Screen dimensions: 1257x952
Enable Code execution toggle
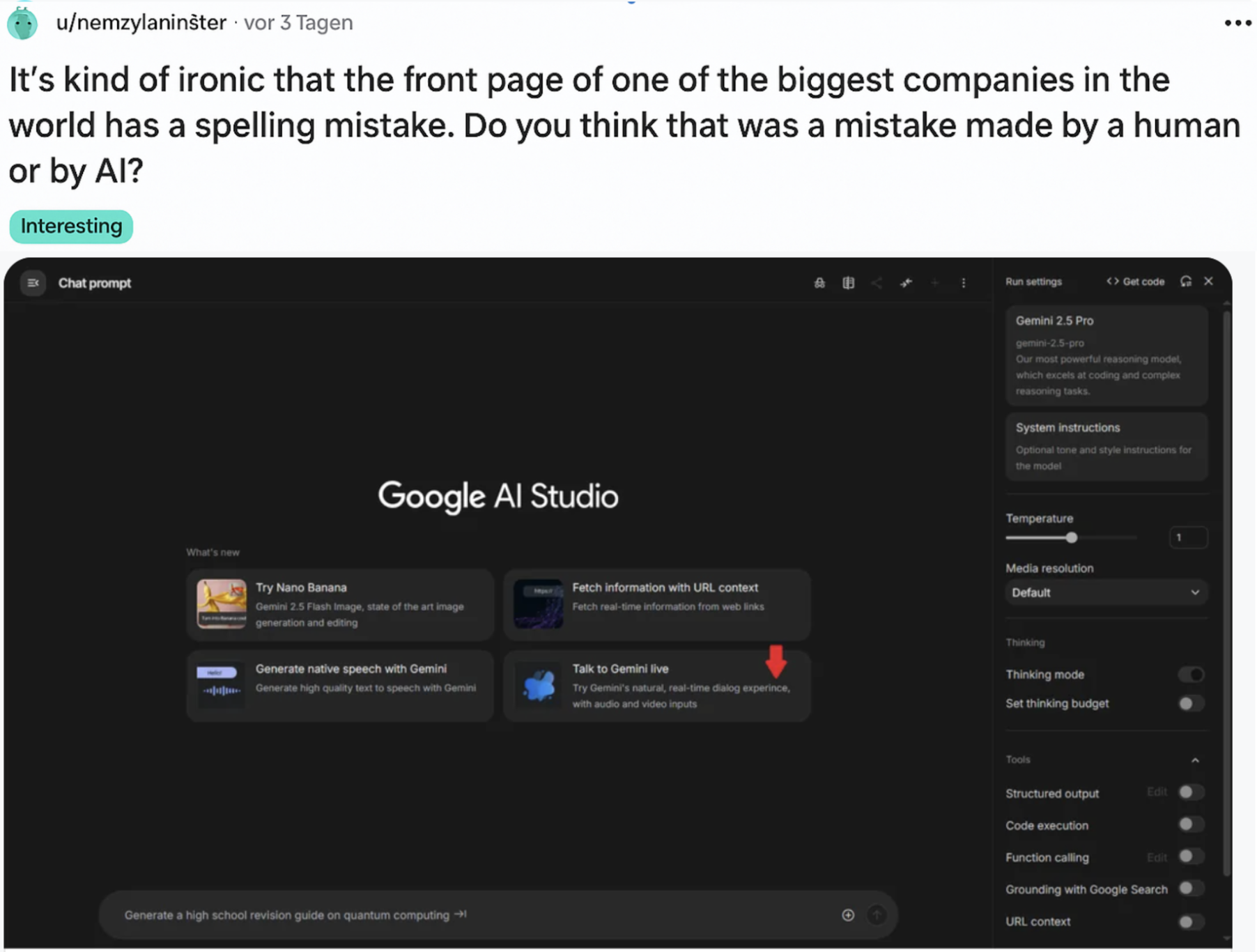tap(1191, 824)
